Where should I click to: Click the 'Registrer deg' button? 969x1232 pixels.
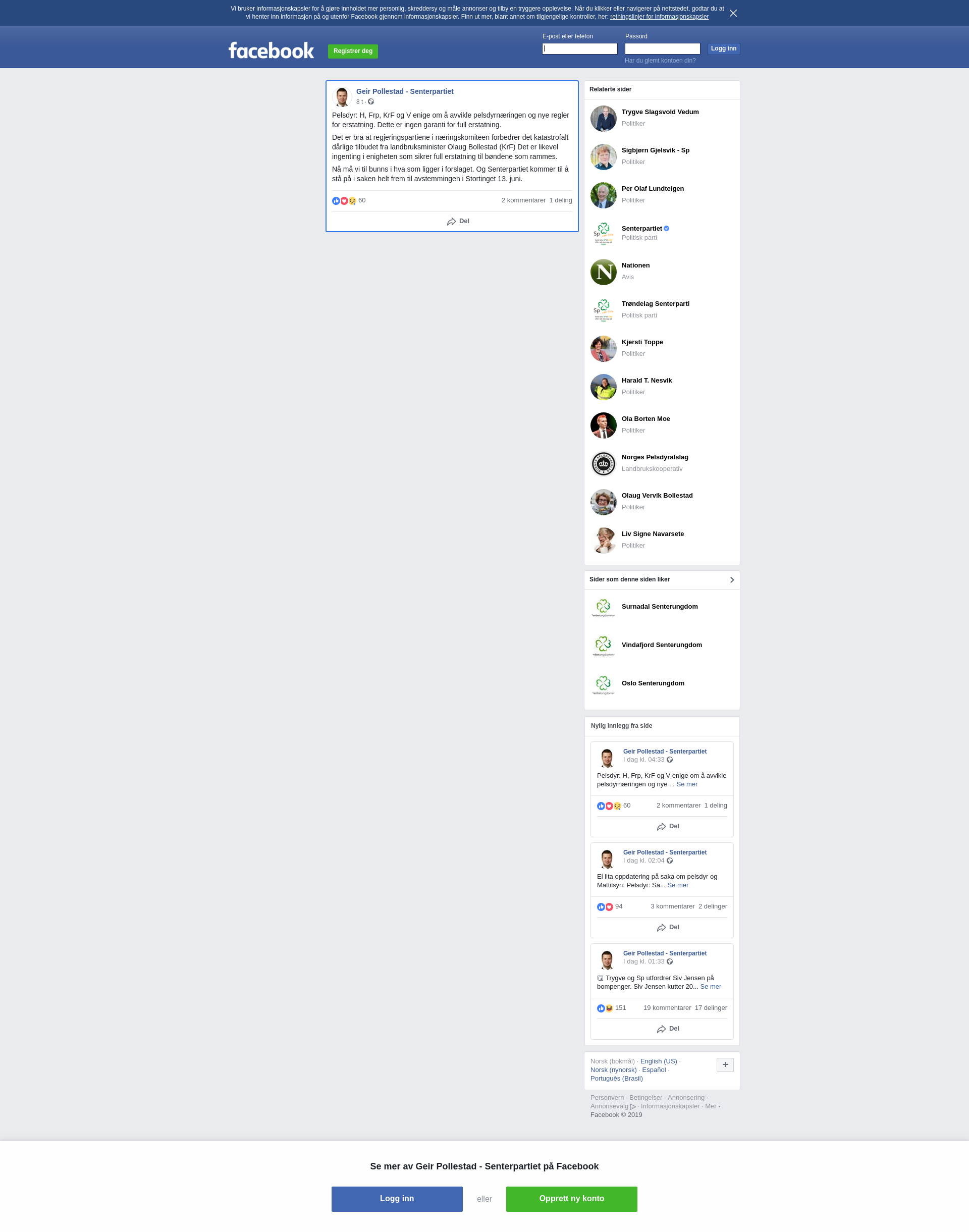353,51
